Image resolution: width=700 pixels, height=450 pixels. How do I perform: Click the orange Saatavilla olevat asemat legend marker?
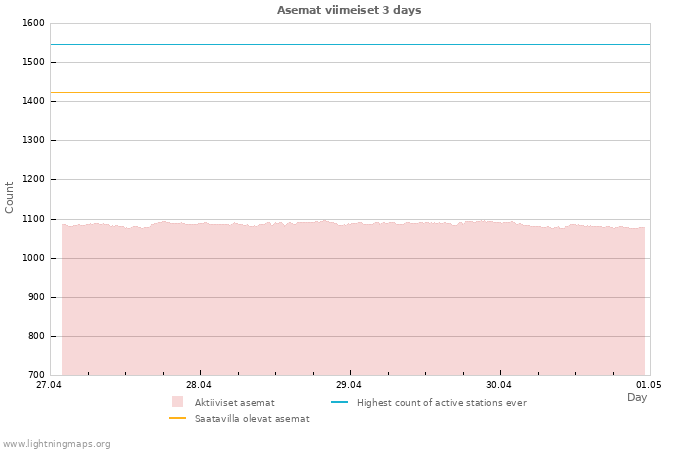coord(177,418)
